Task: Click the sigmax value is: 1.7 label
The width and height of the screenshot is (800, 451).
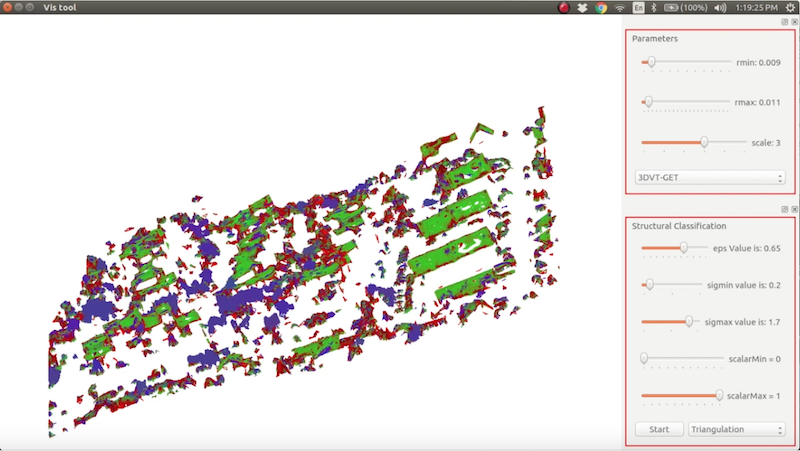Action: (742, 322)
